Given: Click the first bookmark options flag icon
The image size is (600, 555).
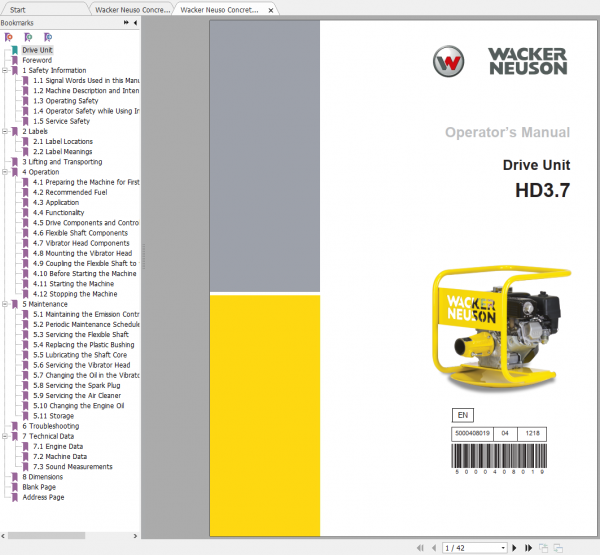Looking at the screenshot, I should 8,37.
